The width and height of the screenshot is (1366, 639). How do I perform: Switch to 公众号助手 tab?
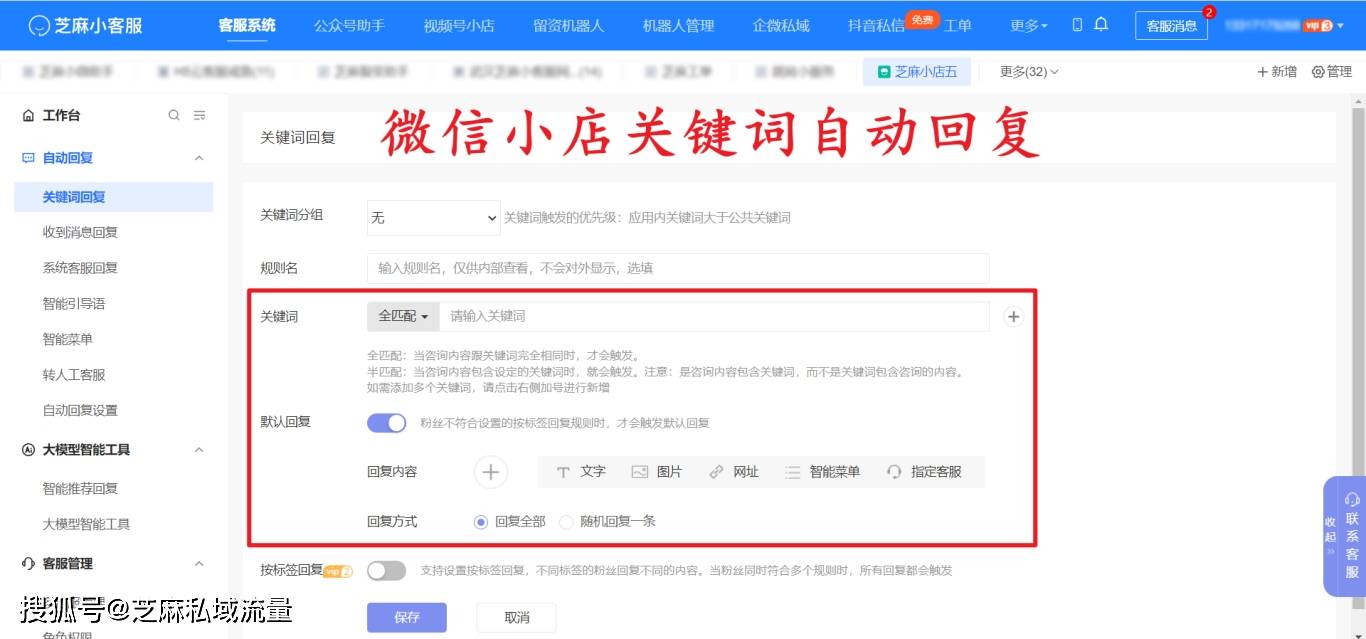click(349, 25)
